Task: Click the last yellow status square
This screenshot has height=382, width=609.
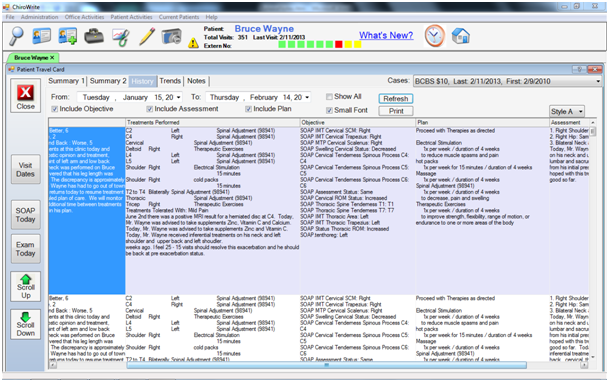Action: click(357, 44)
